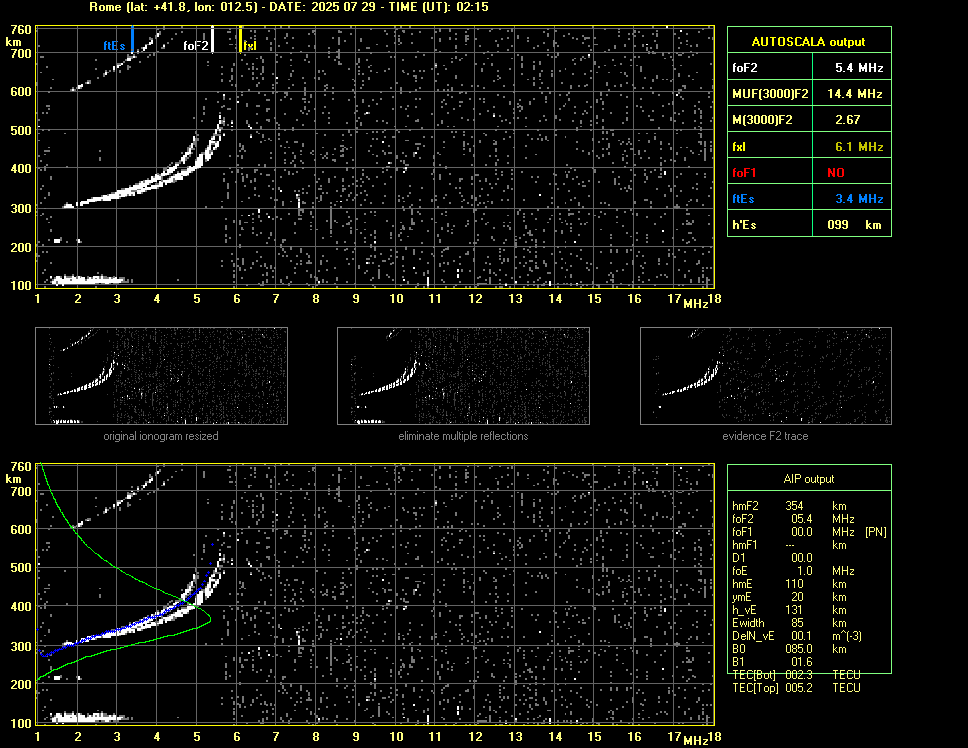968x748 pixels.
Task: Select the 'eliminate multiple reflections' thumbnail
Action: pyautogui.click(x=463, y=376)
